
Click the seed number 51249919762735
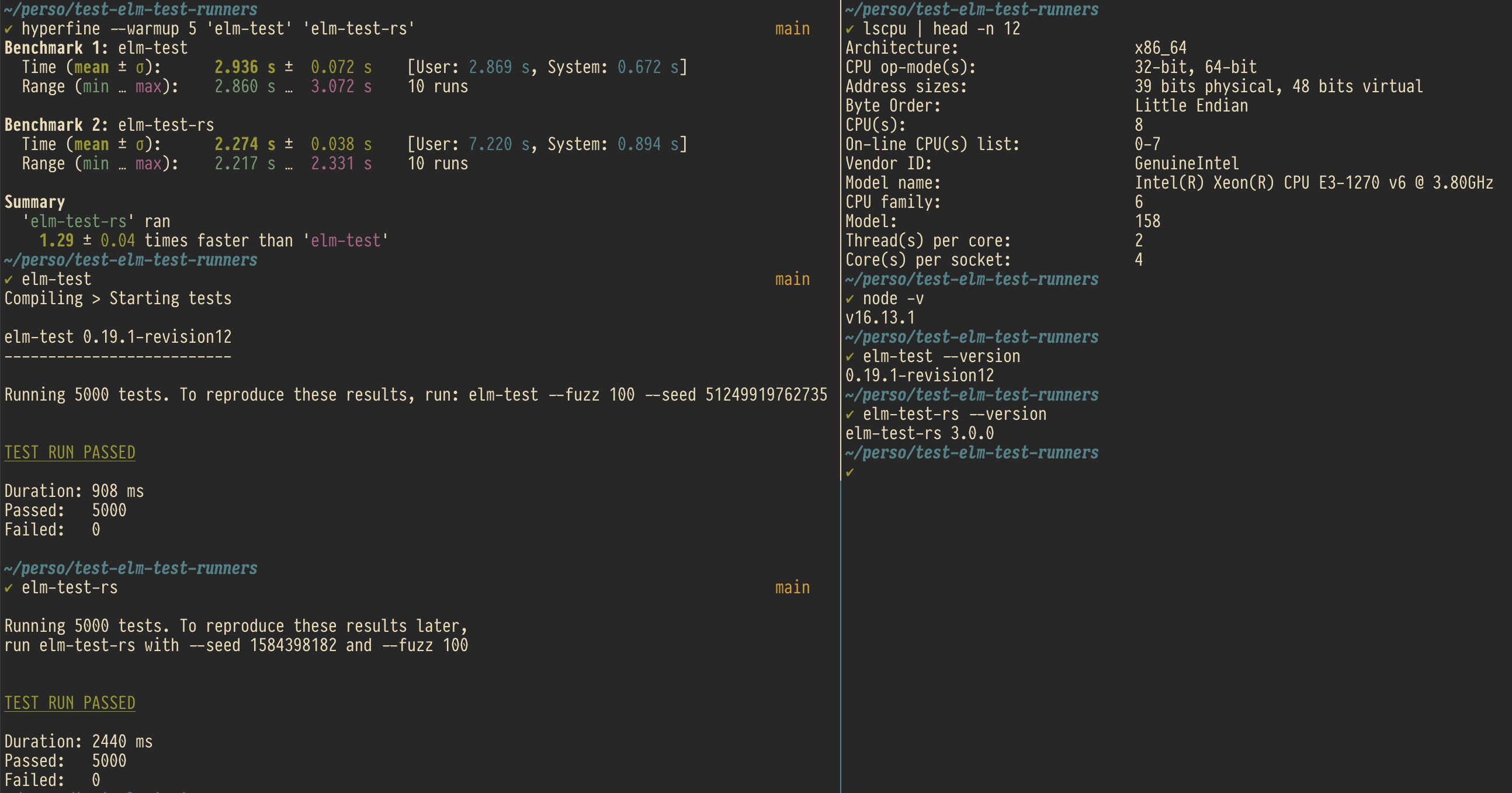tap(766, 395)
